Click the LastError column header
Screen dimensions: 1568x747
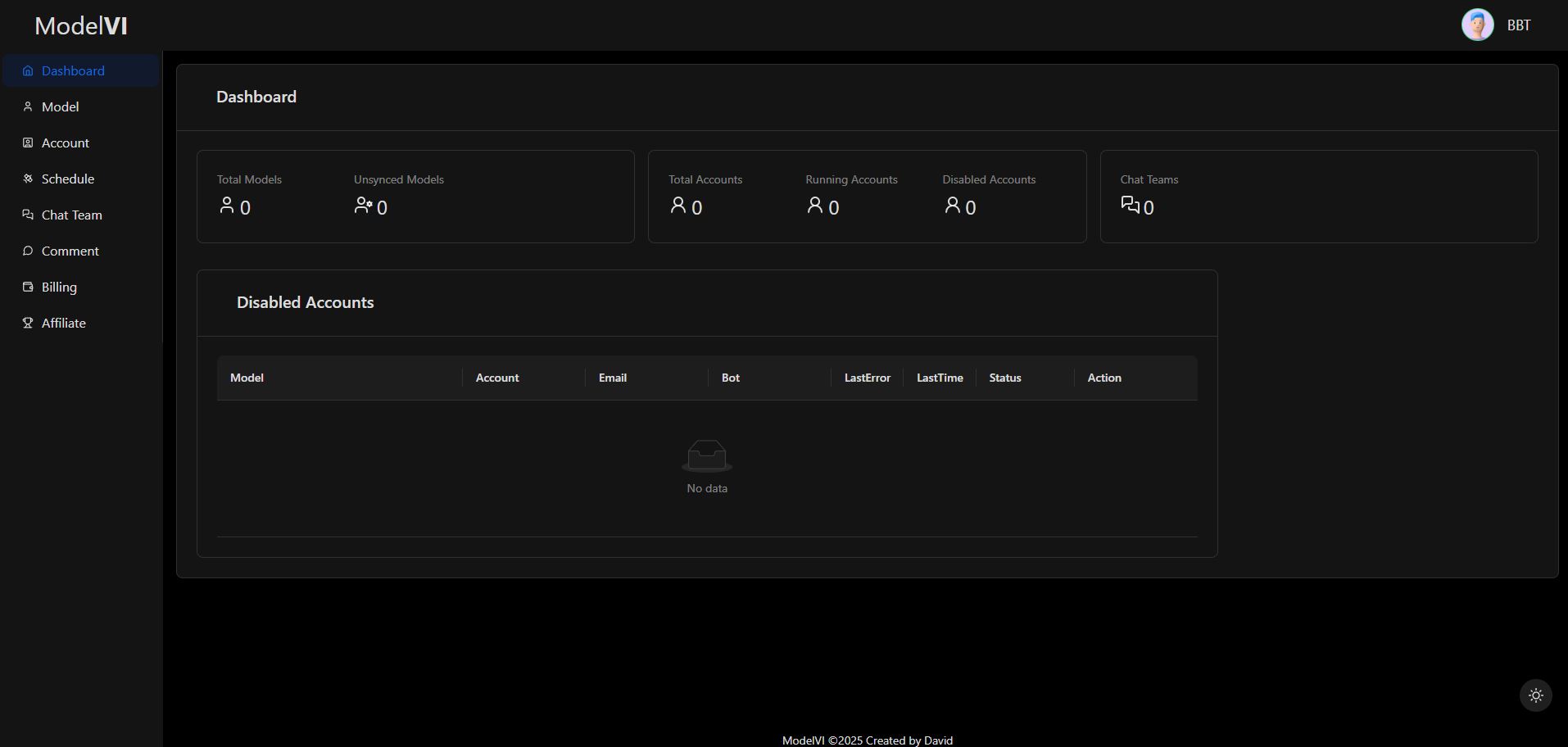(x=867, y=378)
